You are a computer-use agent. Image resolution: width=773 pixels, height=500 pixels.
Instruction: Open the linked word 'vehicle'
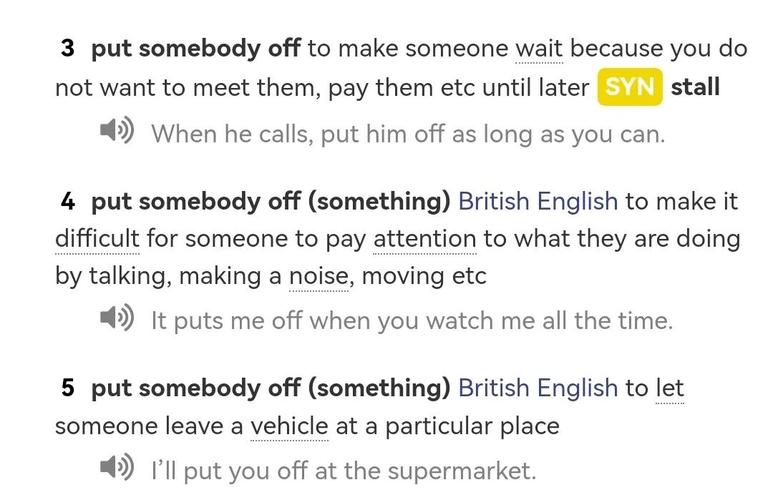289,426
